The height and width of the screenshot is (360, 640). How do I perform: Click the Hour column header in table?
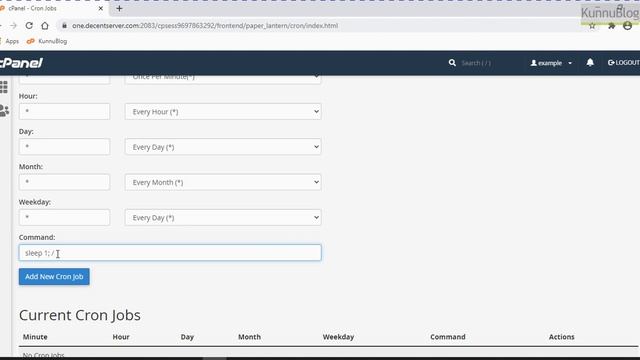[x=121, y=337]
